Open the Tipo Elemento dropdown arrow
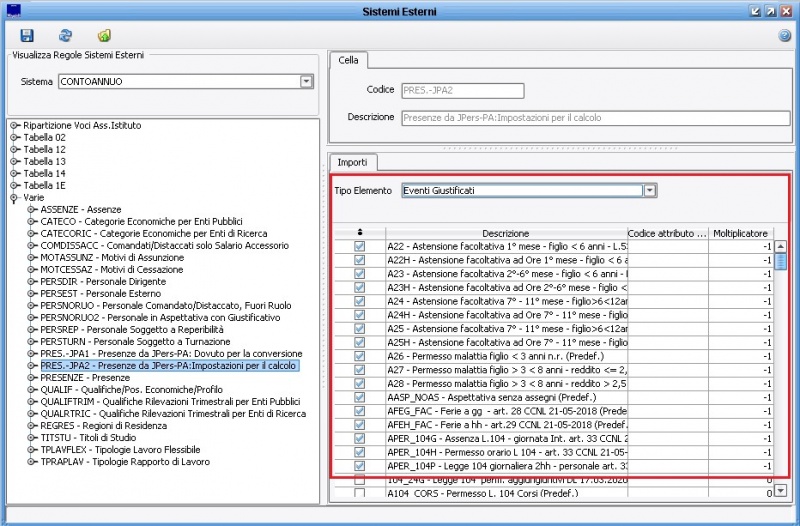Screen dimensions: 800x526 pyautogui.click(x=649, y=190)
